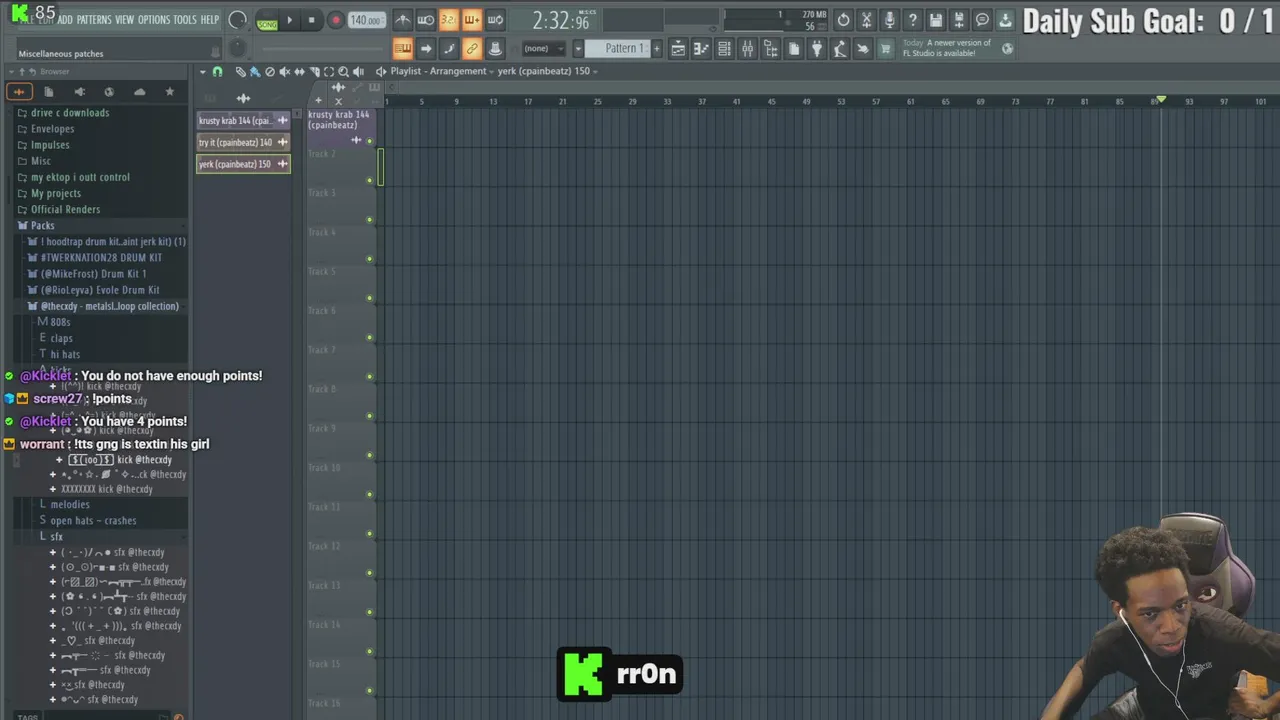Open the Piano roll icon
Screen dimensions: 1280x720
[x=701, y=48]
